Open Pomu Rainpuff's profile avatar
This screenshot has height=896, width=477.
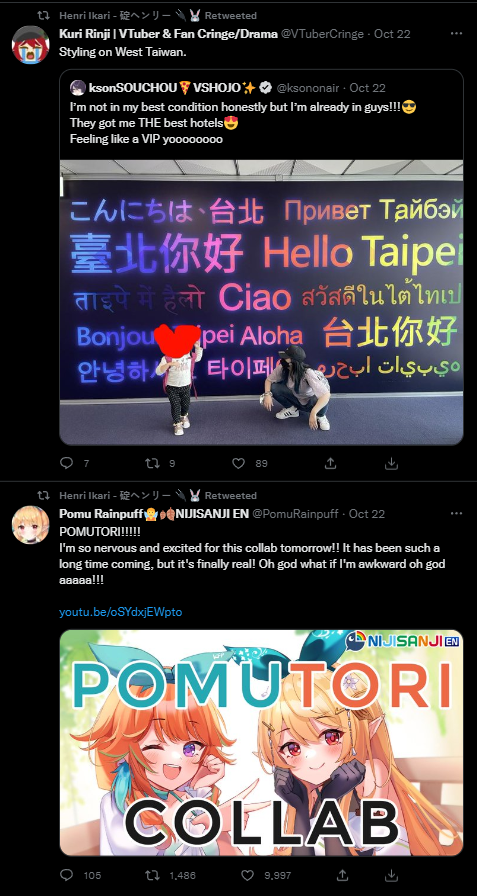coord(30,525)
